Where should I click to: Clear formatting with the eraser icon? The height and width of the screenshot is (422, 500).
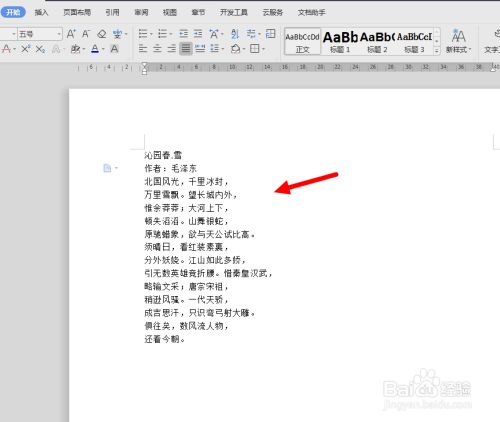pos(102,34)
